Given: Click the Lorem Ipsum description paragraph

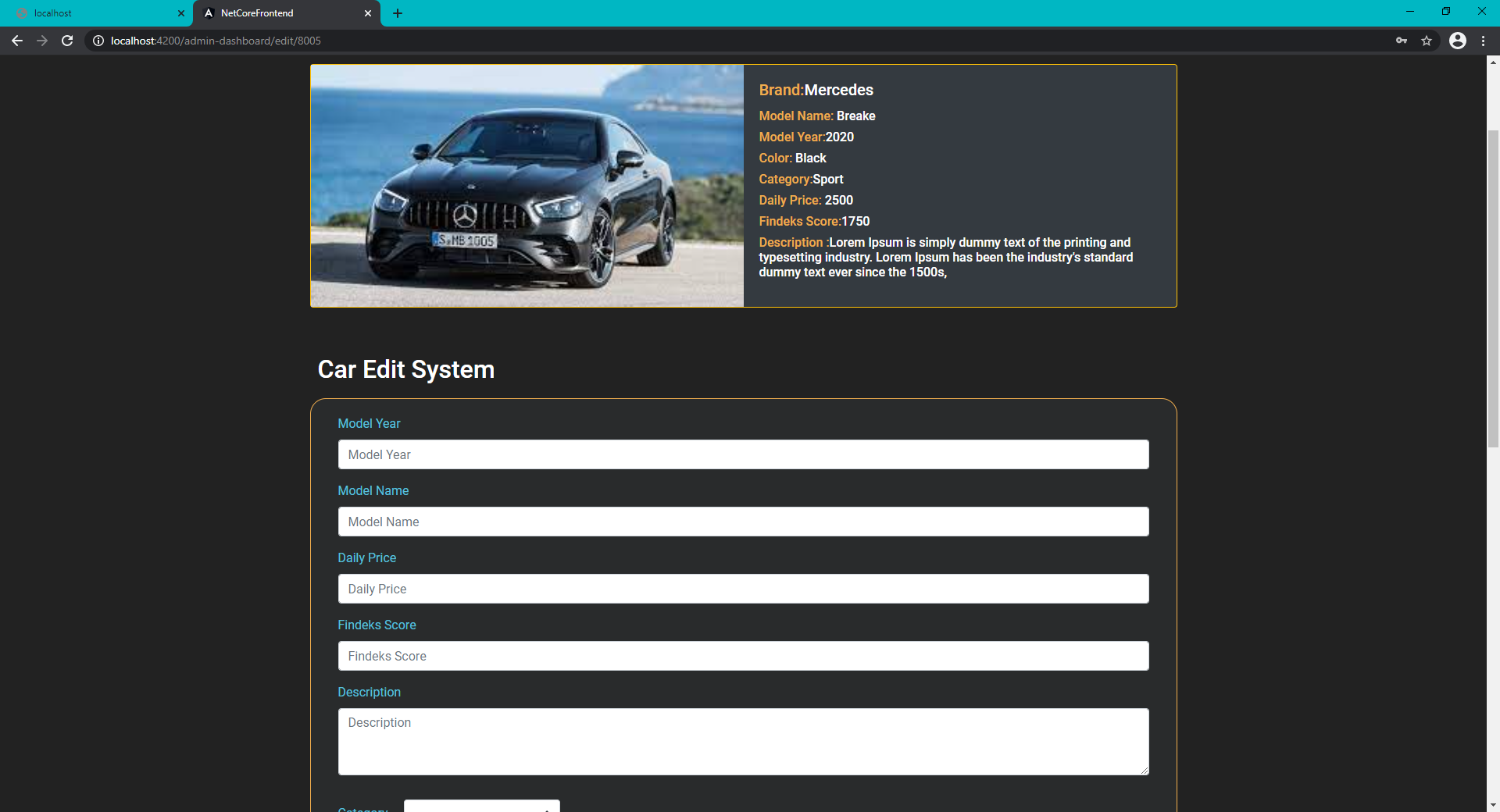Looking at the screenshot, I should (x=946, y=257).
